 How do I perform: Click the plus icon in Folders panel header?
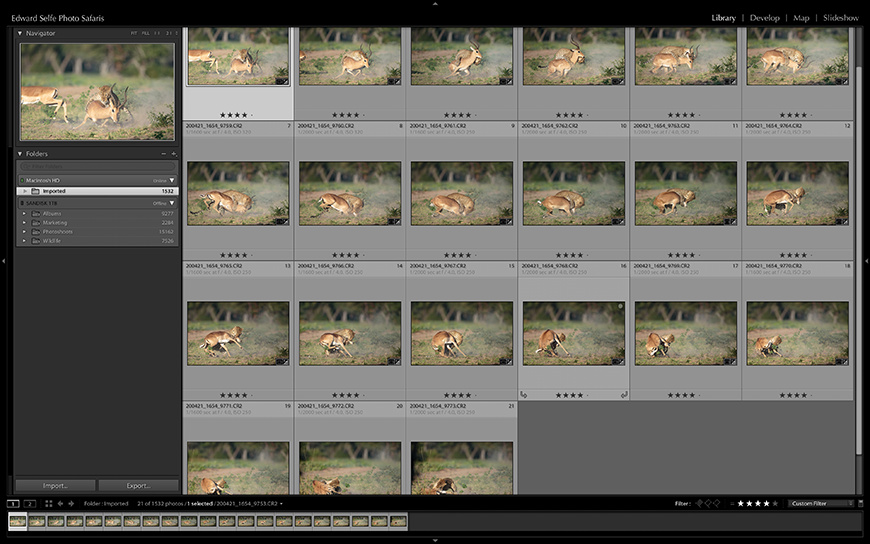coord(174,154)
